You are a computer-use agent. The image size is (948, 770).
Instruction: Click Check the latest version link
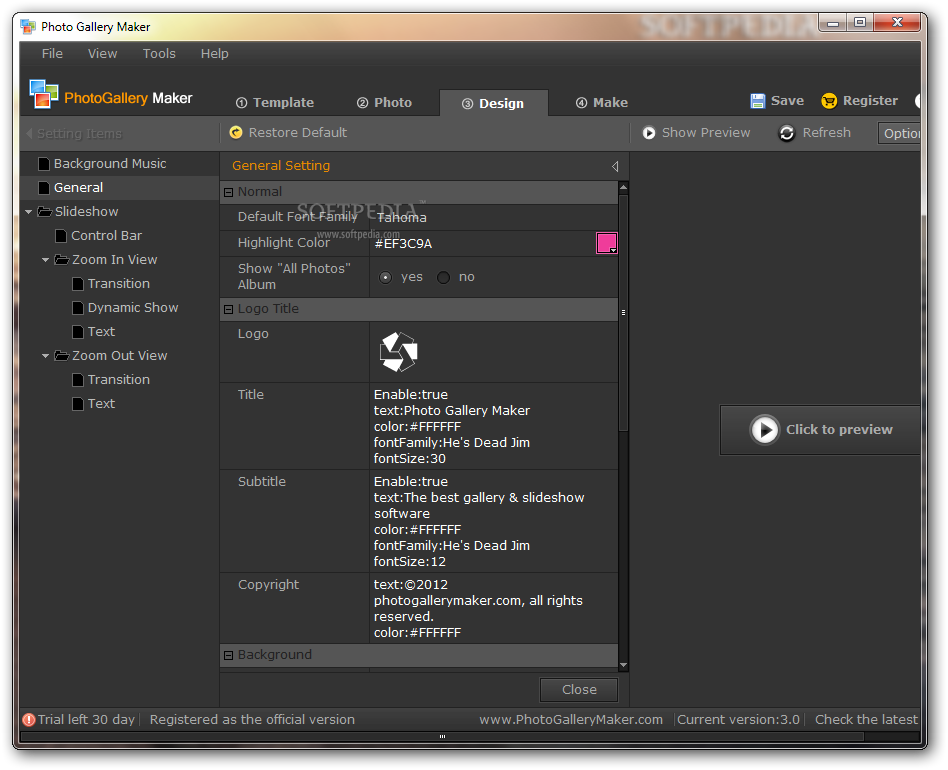click(x=866, y=720)
